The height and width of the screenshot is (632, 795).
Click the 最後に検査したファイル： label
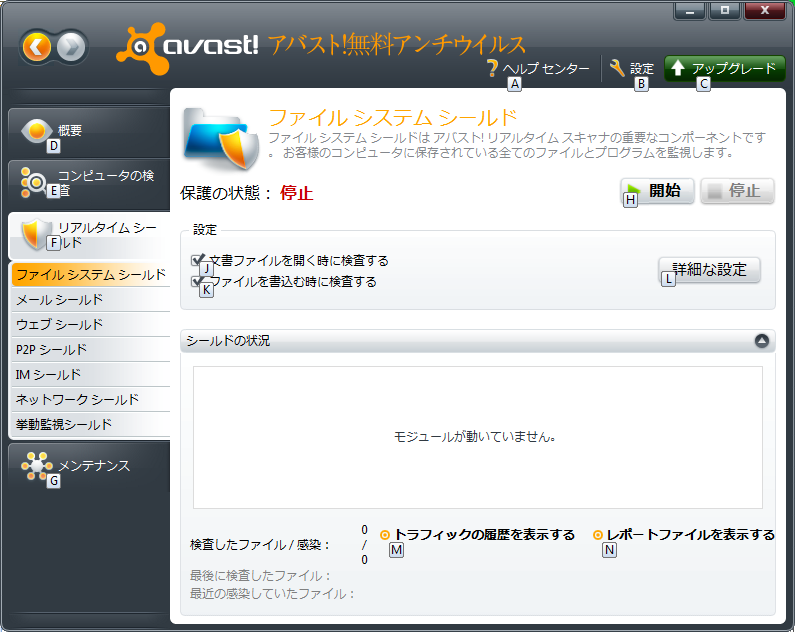[261, 576]
